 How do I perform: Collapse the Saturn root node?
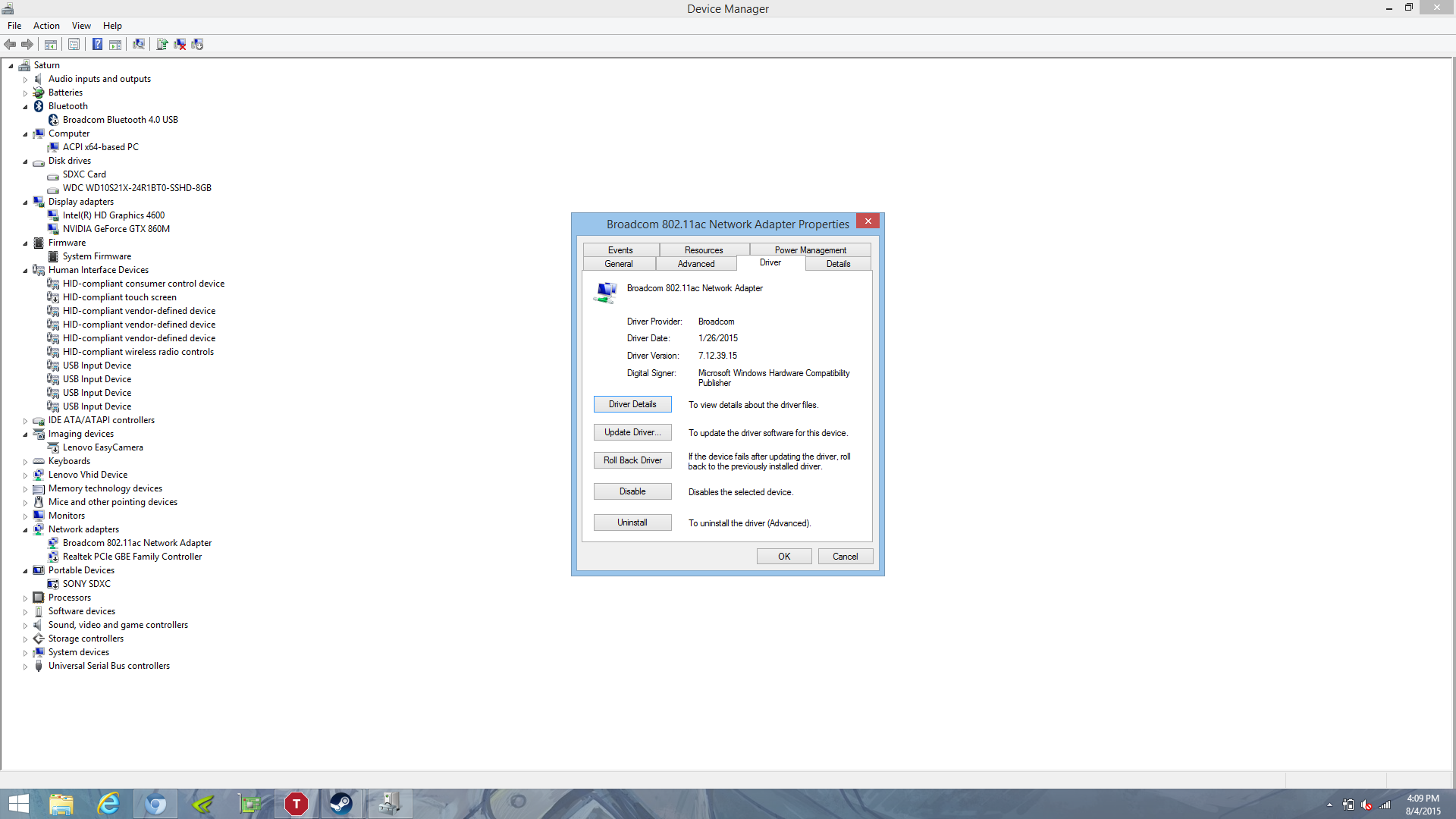pyautogui.click(x=11, y=65)
